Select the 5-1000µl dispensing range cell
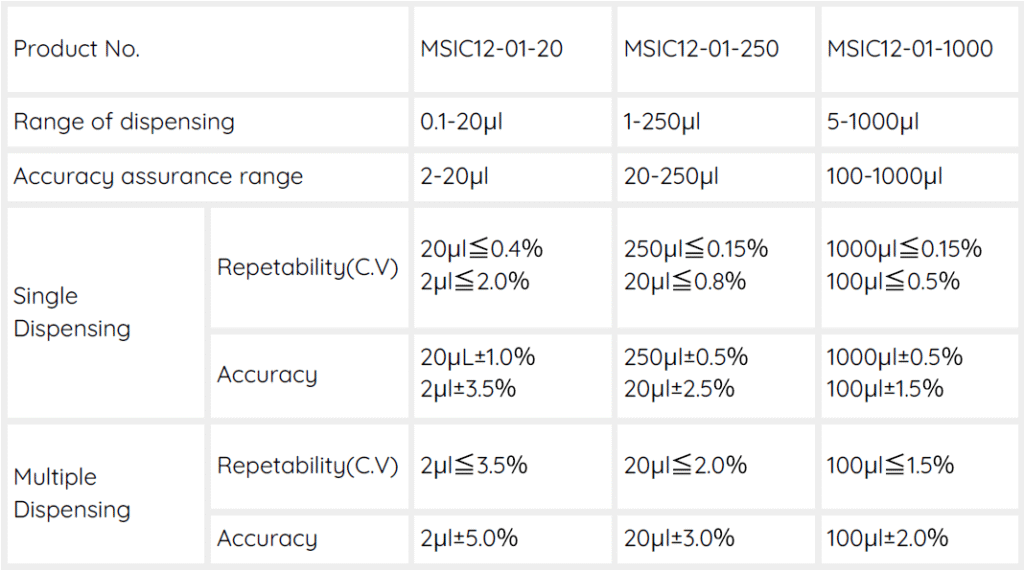Viewport: 1024px width, 571px height. click(x=872, y=122)
